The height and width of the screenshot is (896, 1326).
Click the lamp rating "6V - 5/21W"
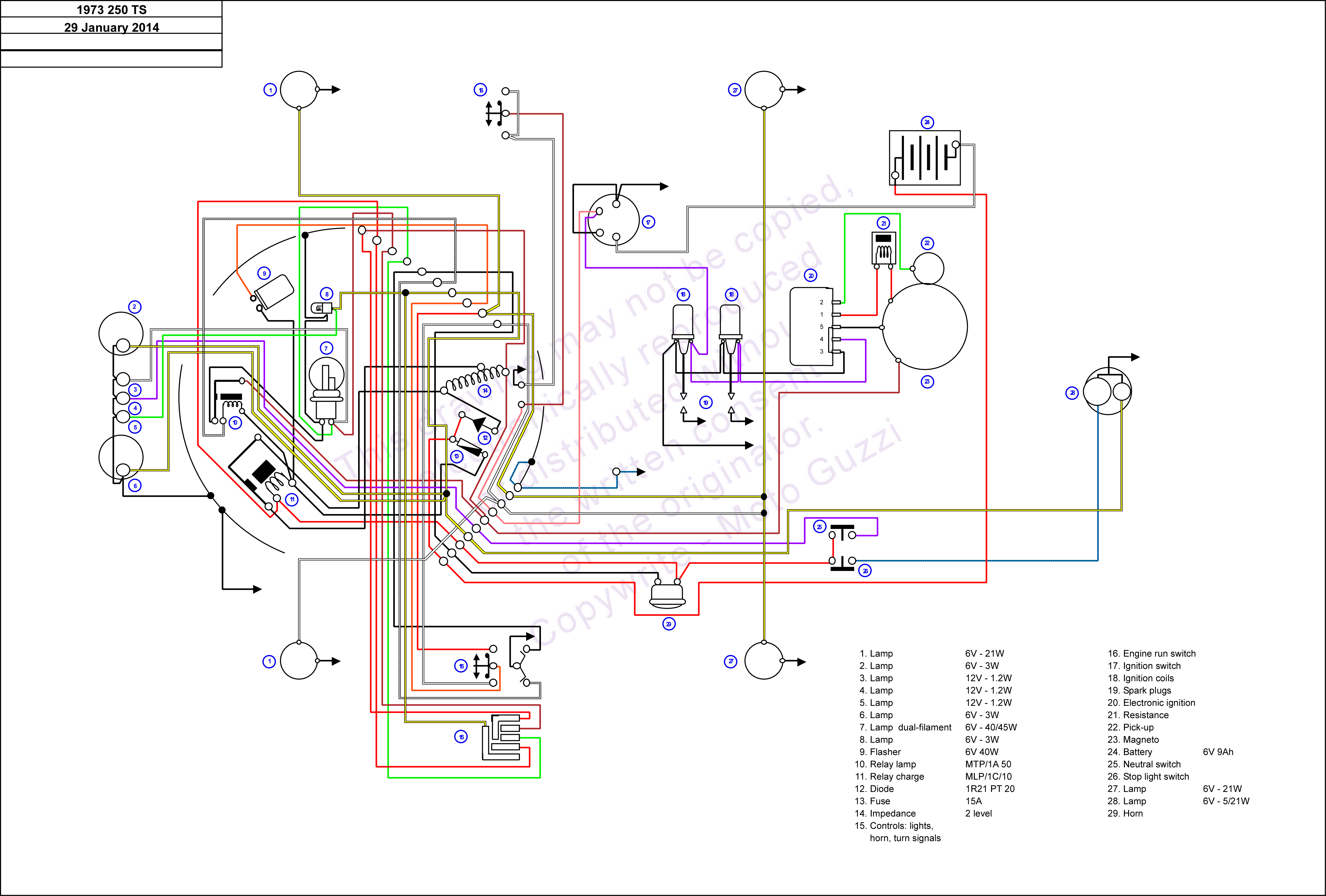click(x=1226, y=801)
